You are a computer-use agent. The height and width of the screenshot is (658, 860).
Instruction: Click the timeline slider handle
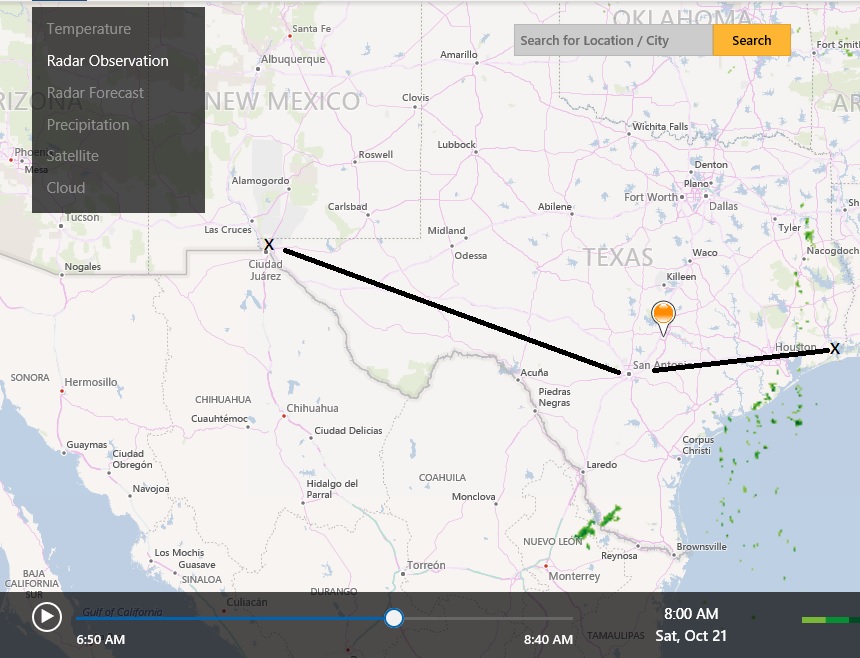(x=394, y=618)
